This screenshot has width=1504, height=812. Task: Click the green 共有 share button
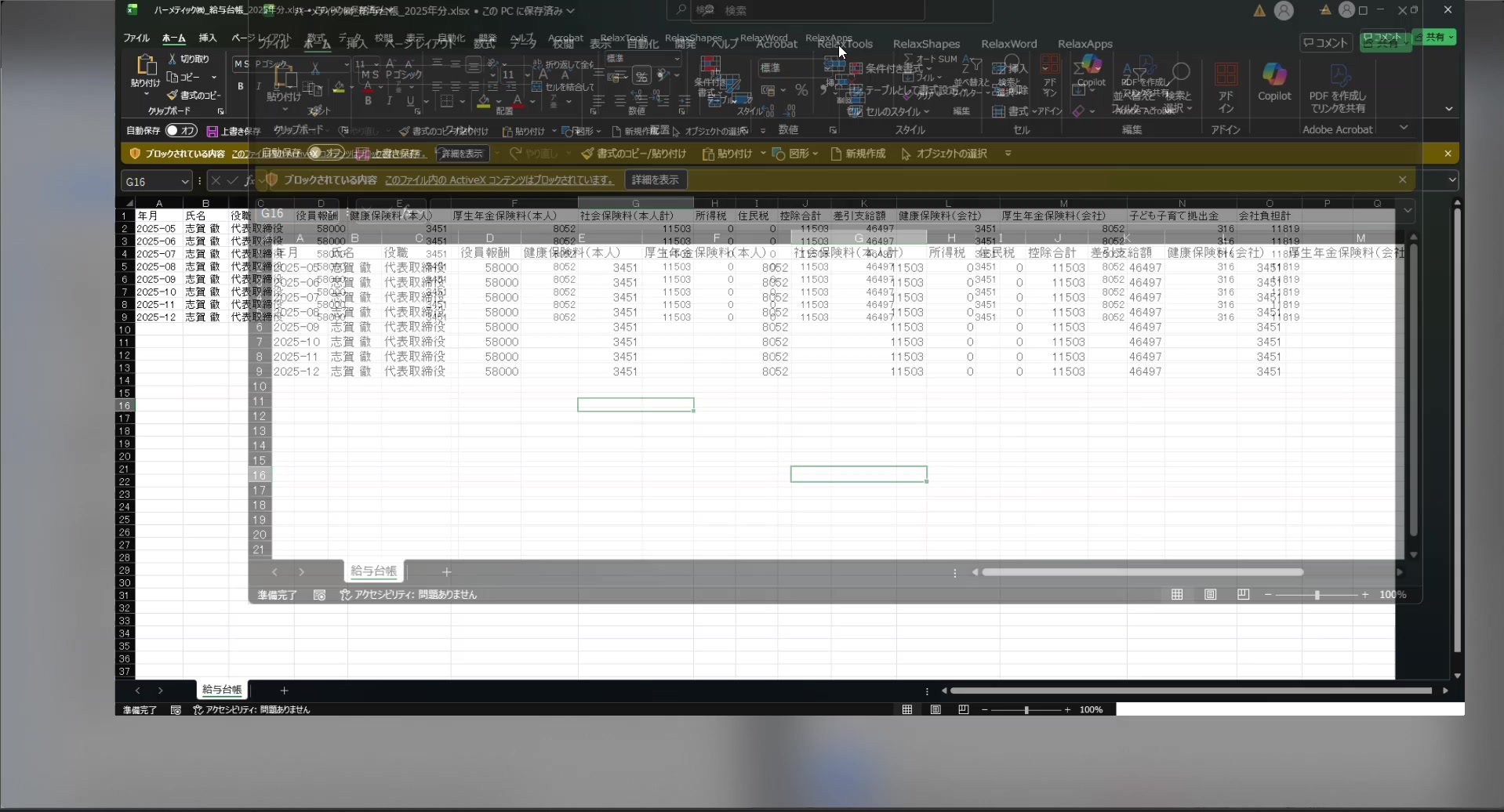point(1434,37)
